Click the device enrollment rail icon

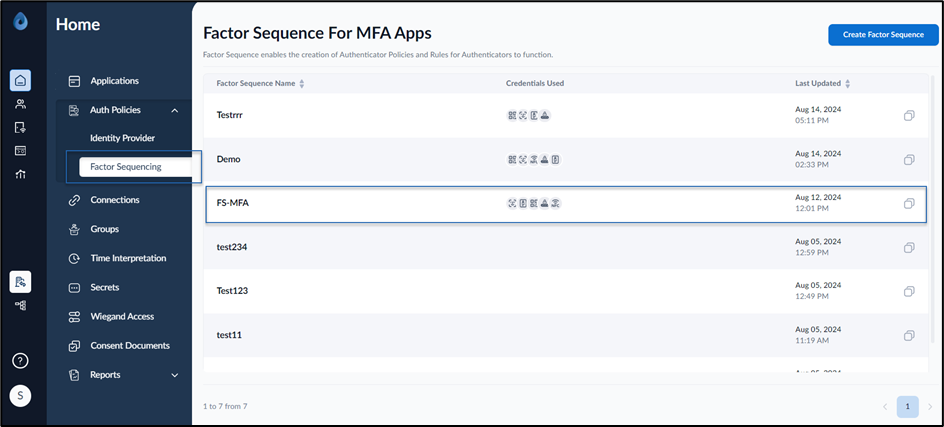20,127
